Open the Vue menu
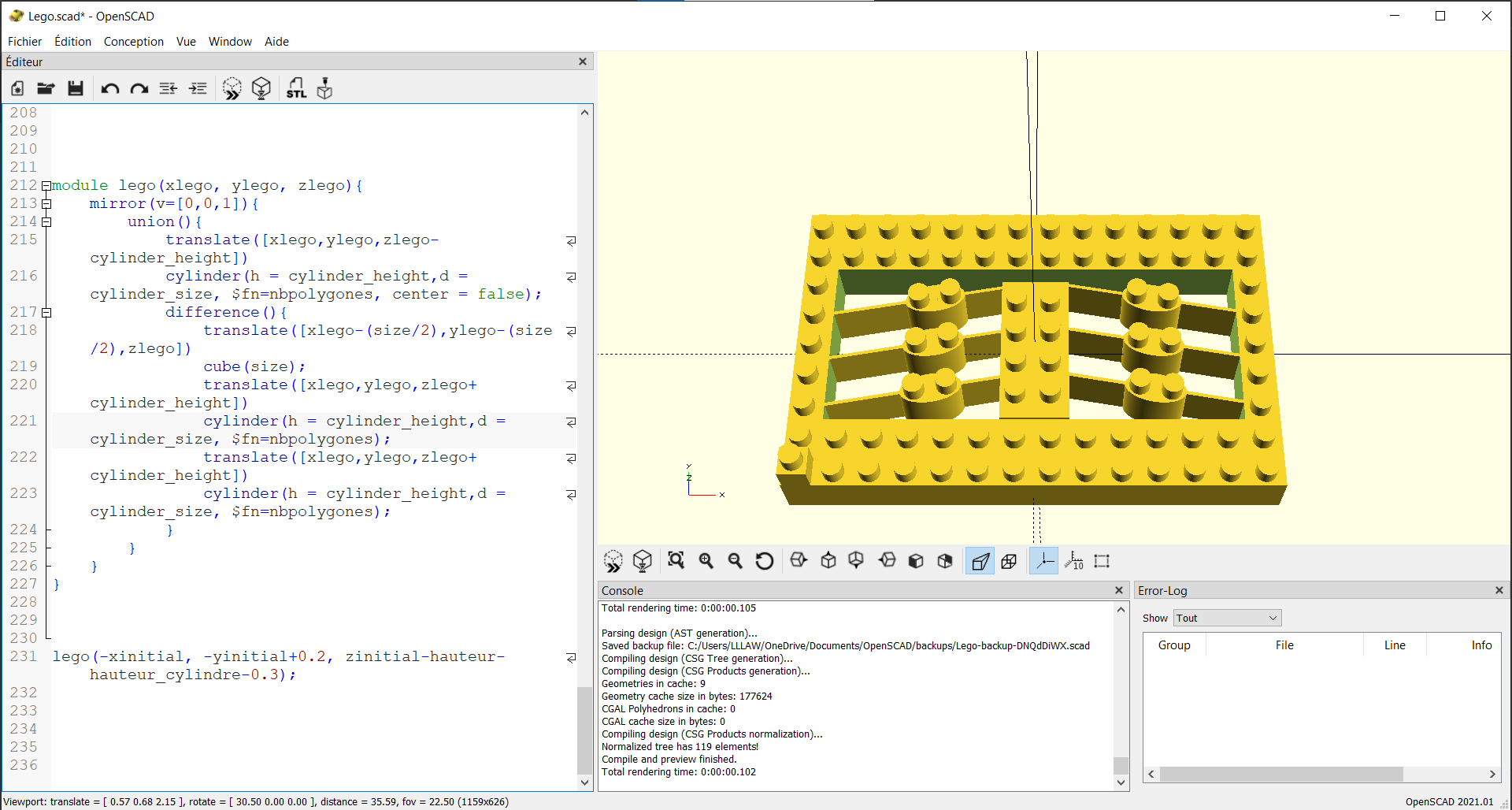Image resolution: width=1512 pixels, height=810 pixels. tap(186, 42)
